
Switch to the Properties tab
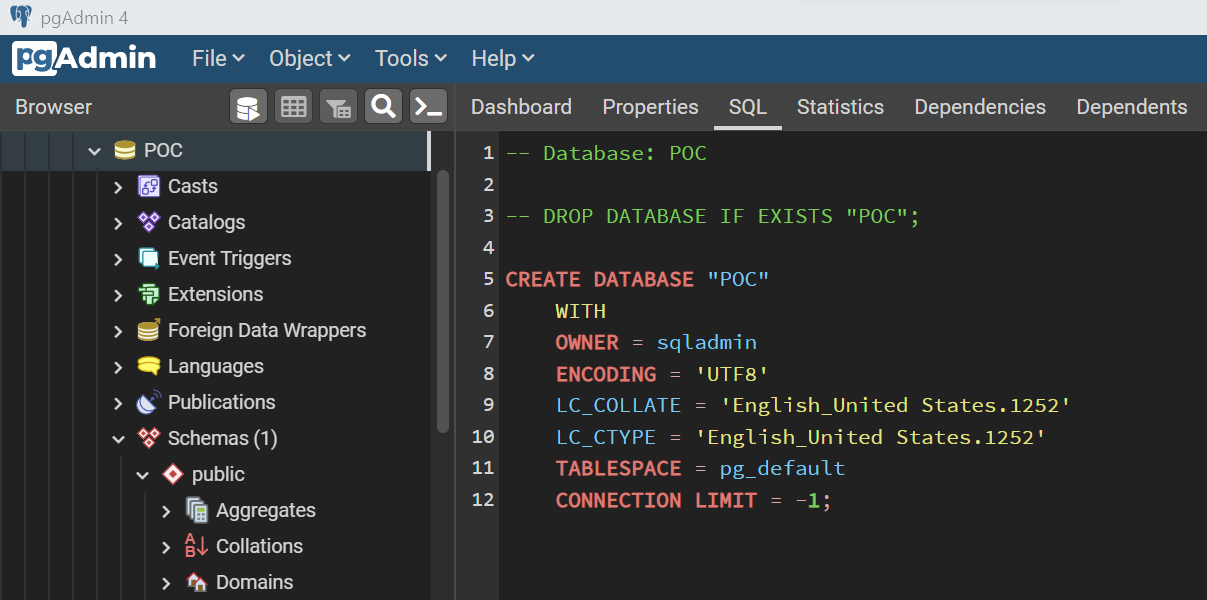tap(650, 107)
